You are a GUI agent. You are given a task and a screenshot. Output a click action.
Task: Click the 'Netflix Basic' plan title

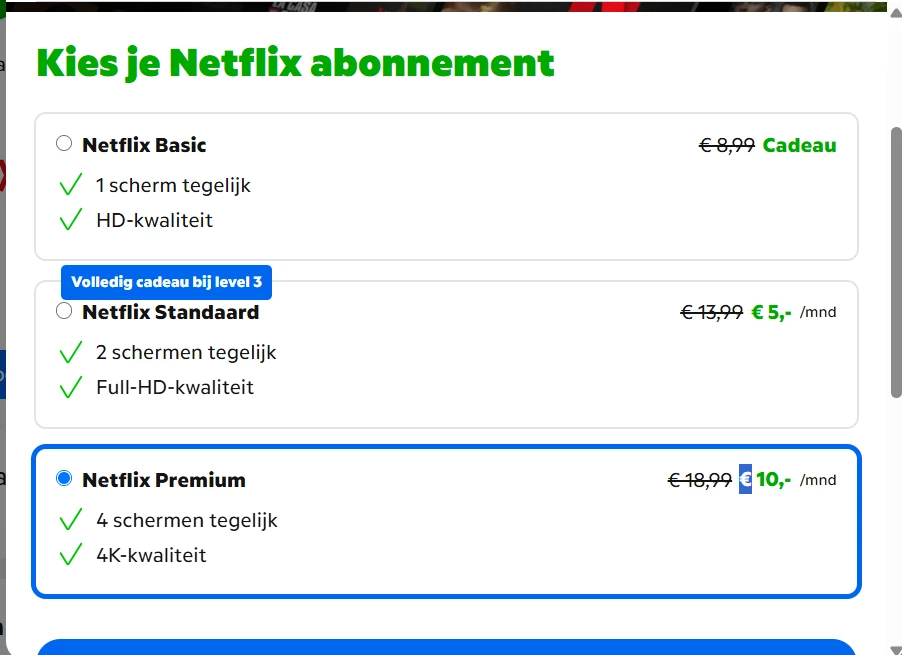point(144,145)
